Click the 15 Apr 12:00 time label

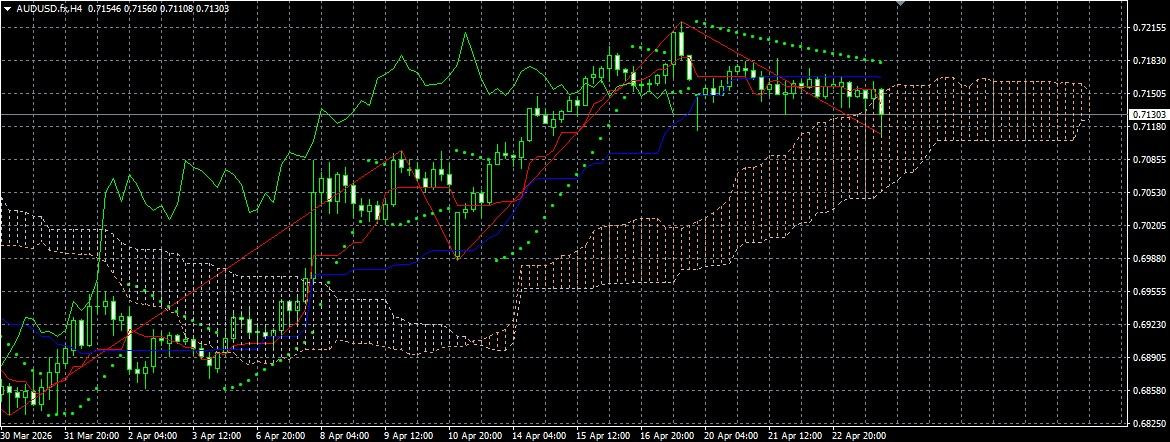(x=602, y=435)
